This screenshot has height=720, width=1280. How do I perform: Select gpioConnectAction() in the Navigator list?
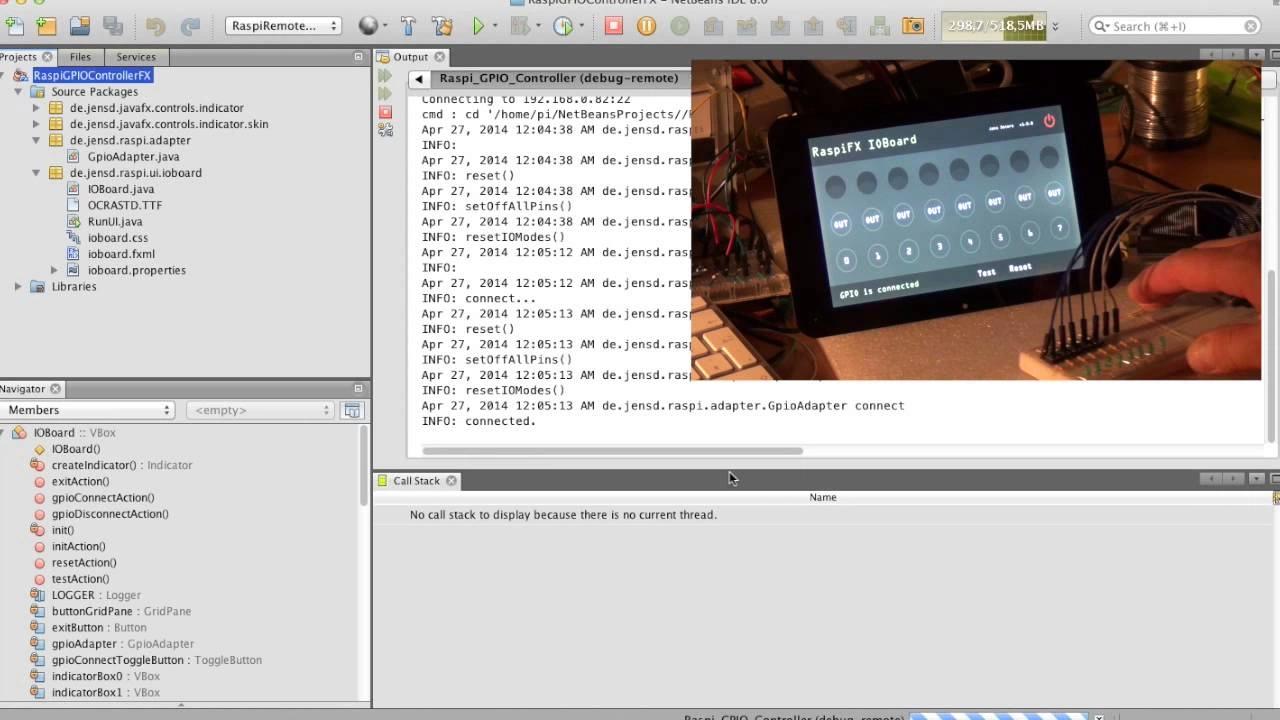coord(103,498)
